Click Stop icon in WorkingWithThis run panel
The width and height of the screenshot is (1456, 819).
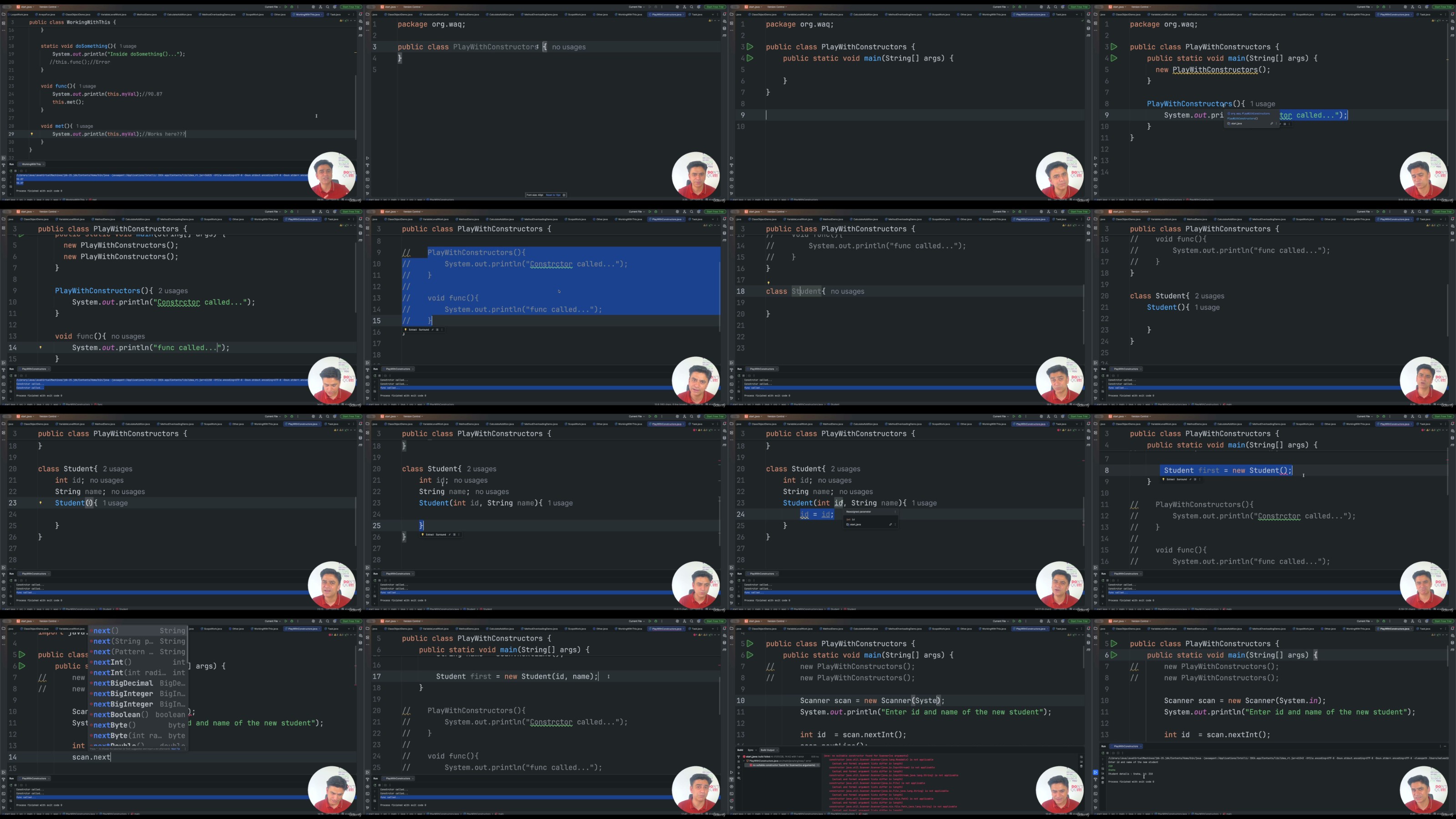(15, 171)
